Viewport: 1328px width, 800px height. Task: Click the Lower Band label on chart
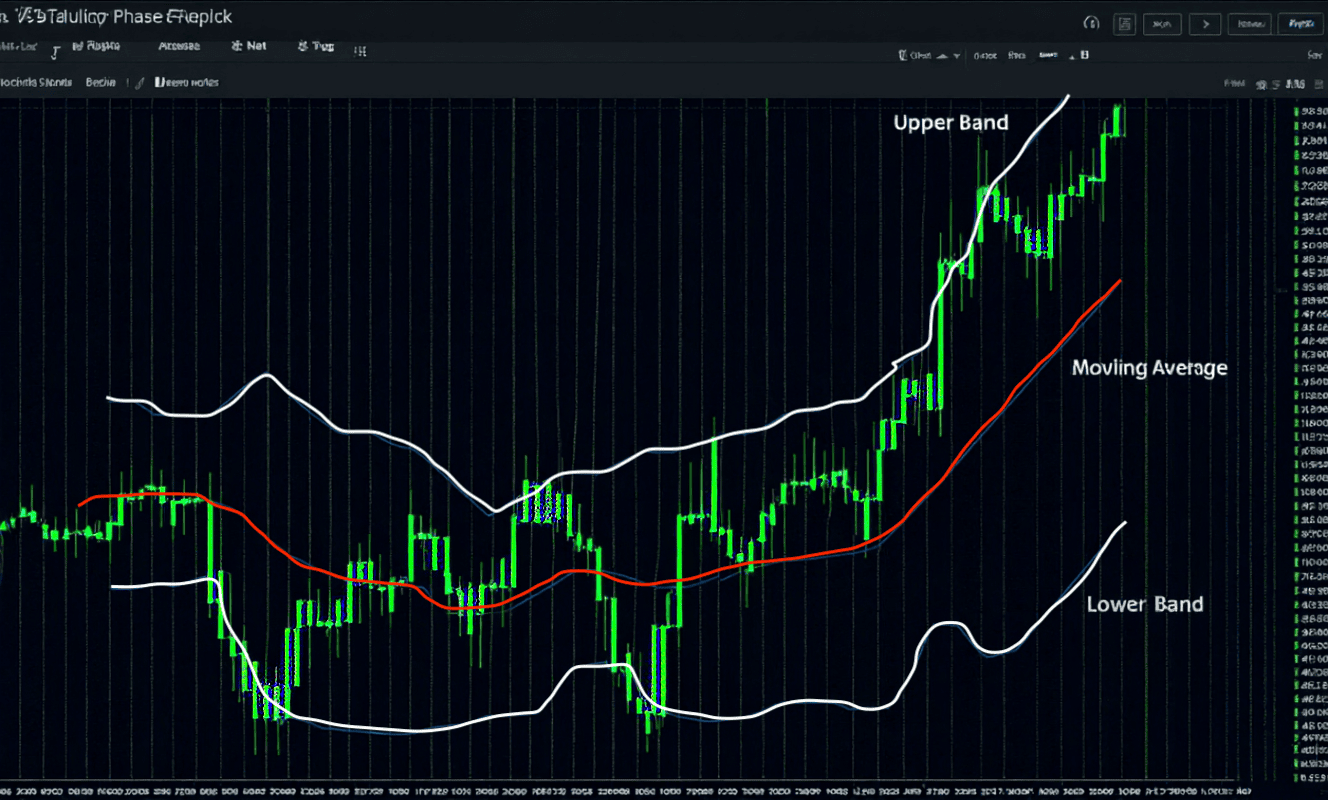(1144, 604)
